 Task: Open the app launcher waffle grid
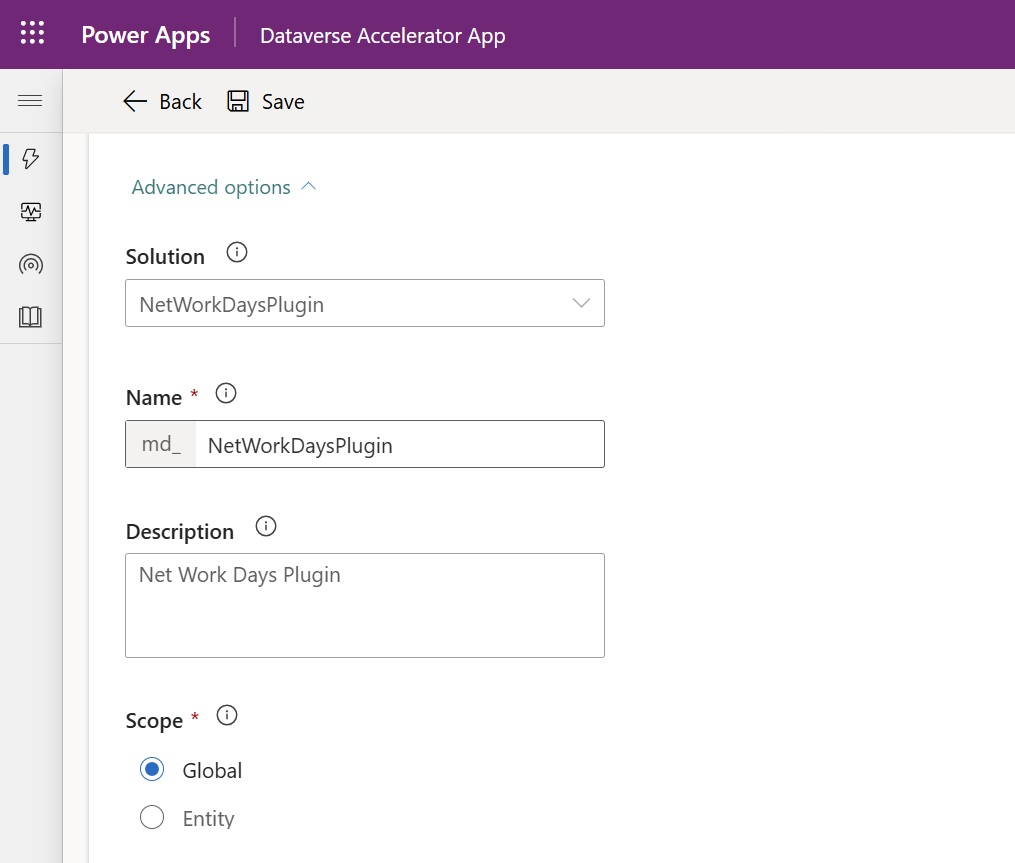[32, 33]
